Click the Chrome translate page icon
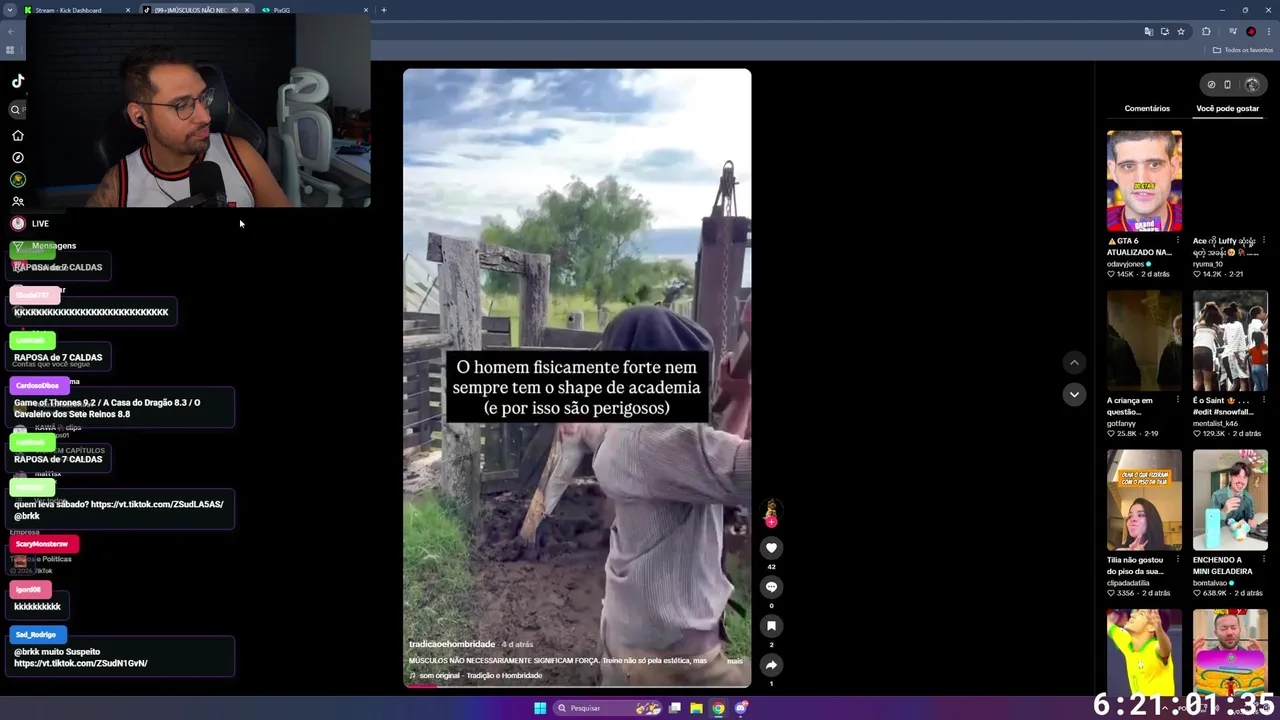This screenshot has height=720, width=1280. tap(1148, 32)
